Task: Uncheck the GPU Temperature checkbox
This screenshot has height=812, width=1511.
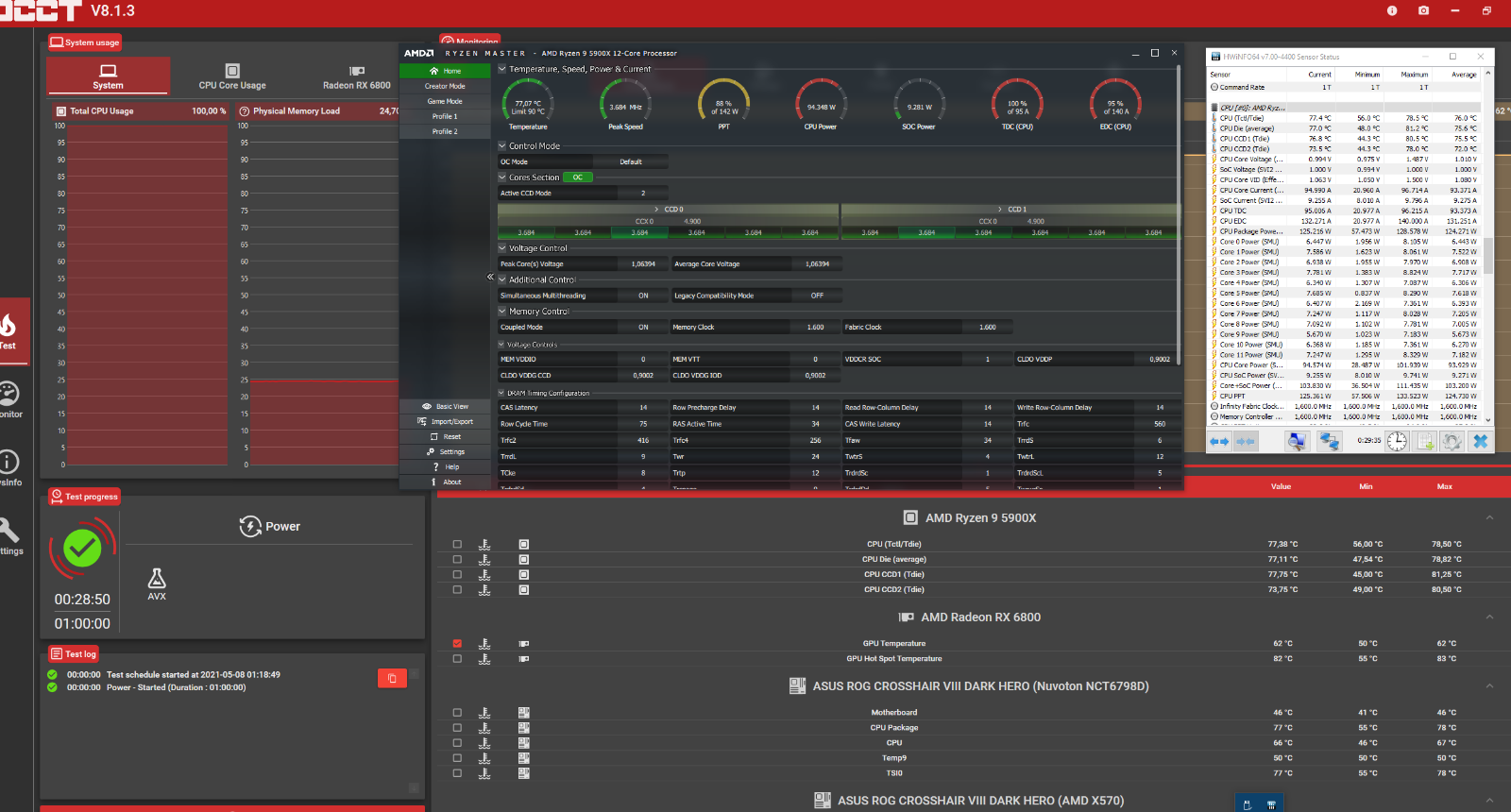Action: pyautogui.click(x=457, y=644)
